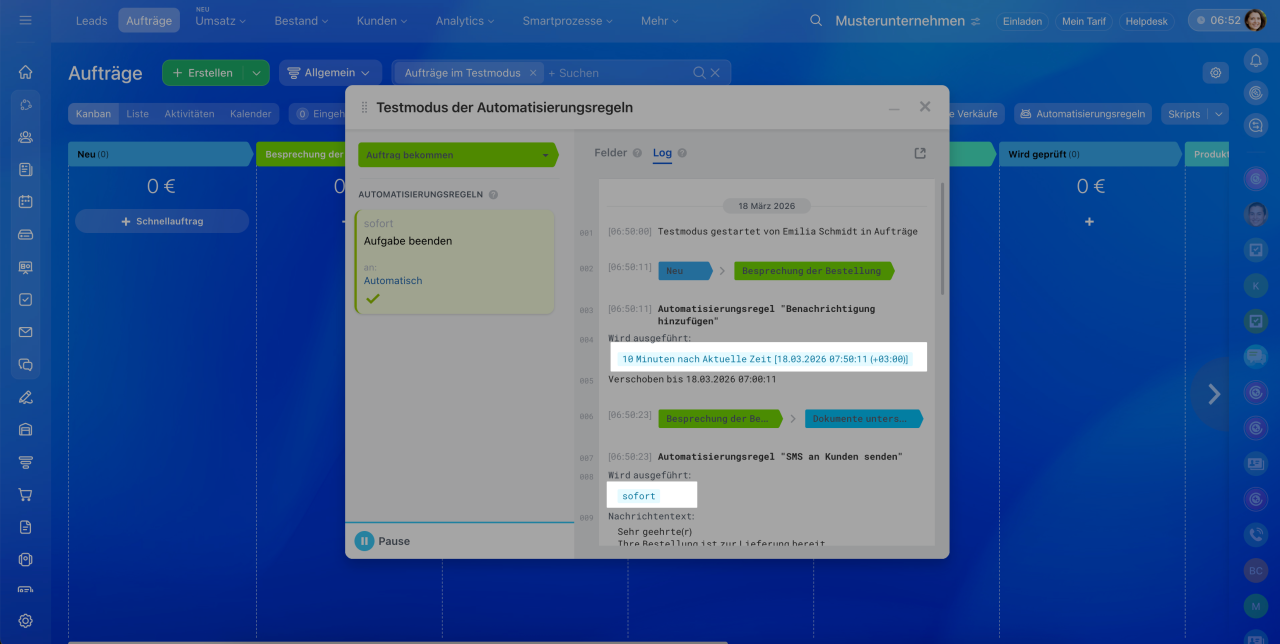Open the Kanban settings gear icon
Viewport: 1280px width, 644px height.
(1216, 72)
